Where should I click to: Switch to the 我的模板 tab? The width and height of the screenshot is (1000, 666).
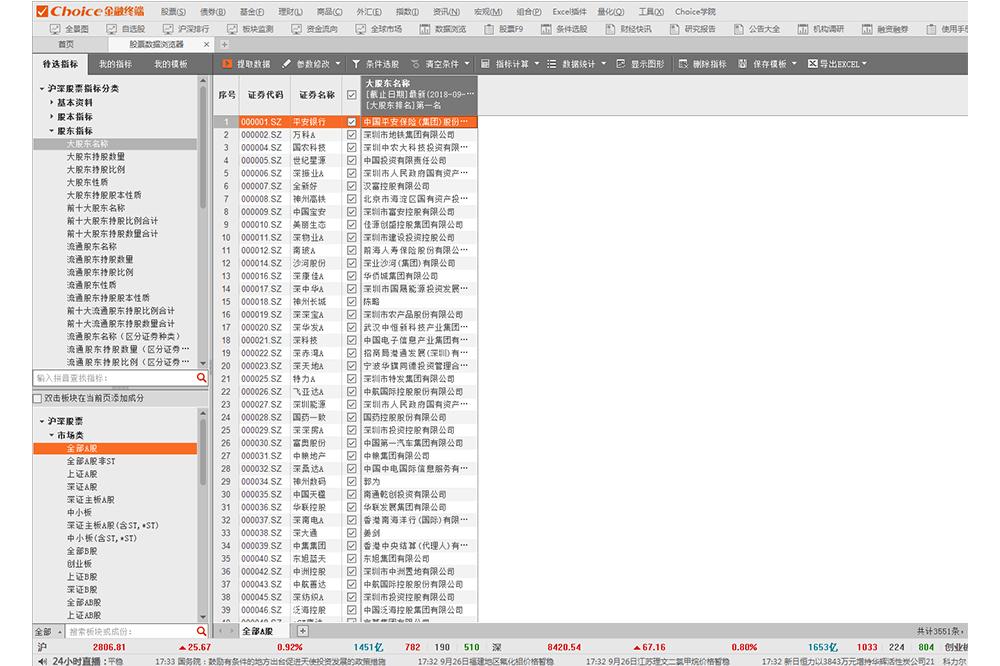click(x=170, y=64)
